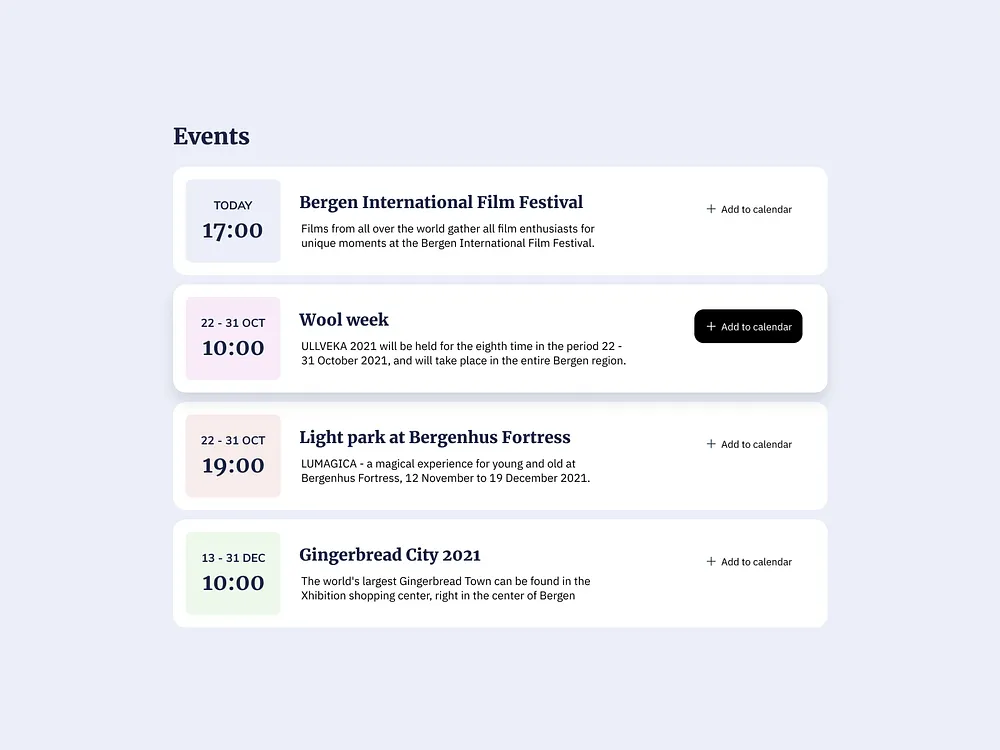Select the TODAY 17:00 time badge
Image resolution: width=1000 pixels, height=750 pixels.
233,220
